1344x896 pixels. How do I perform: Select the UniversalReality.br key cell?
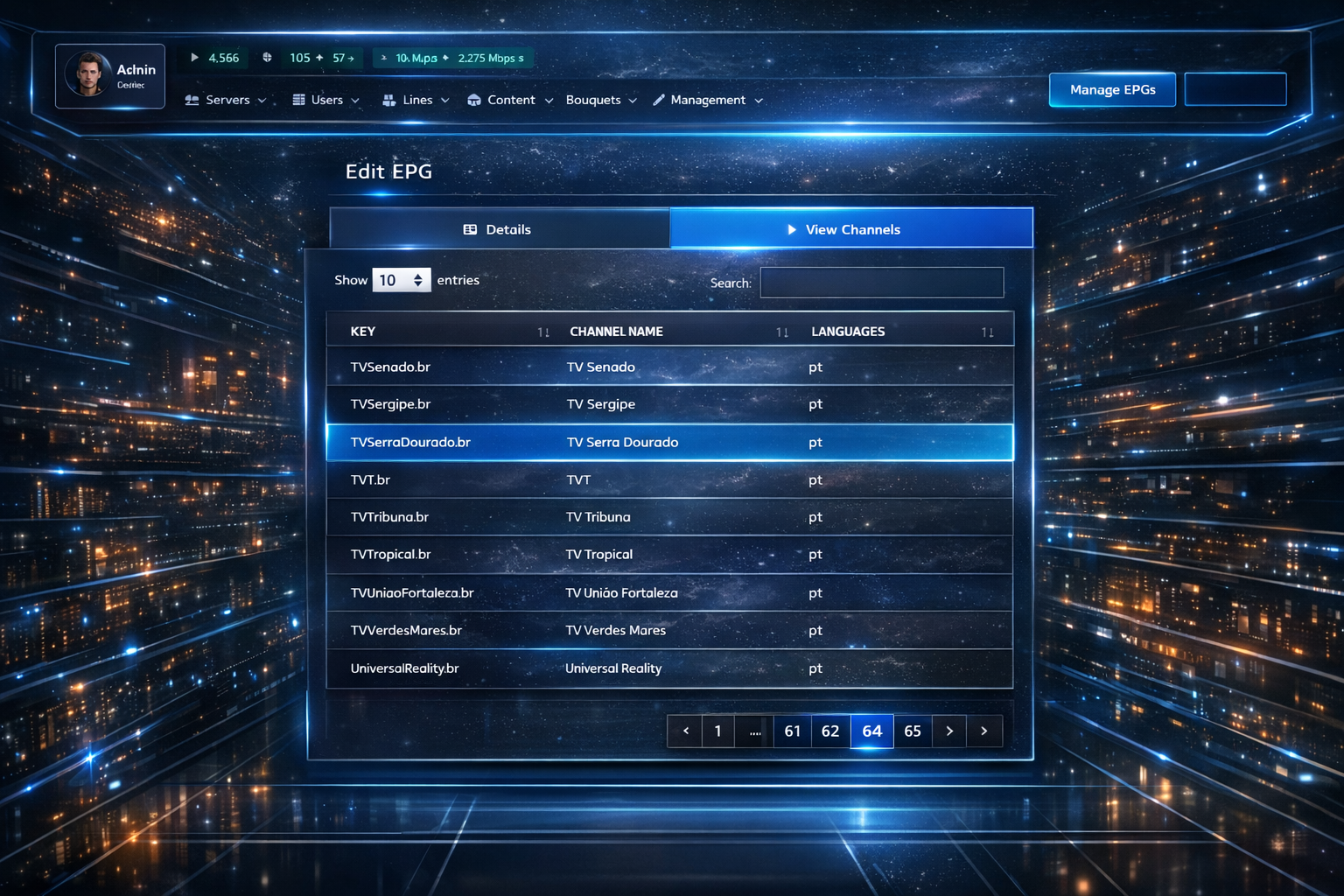tap(404, 668)
